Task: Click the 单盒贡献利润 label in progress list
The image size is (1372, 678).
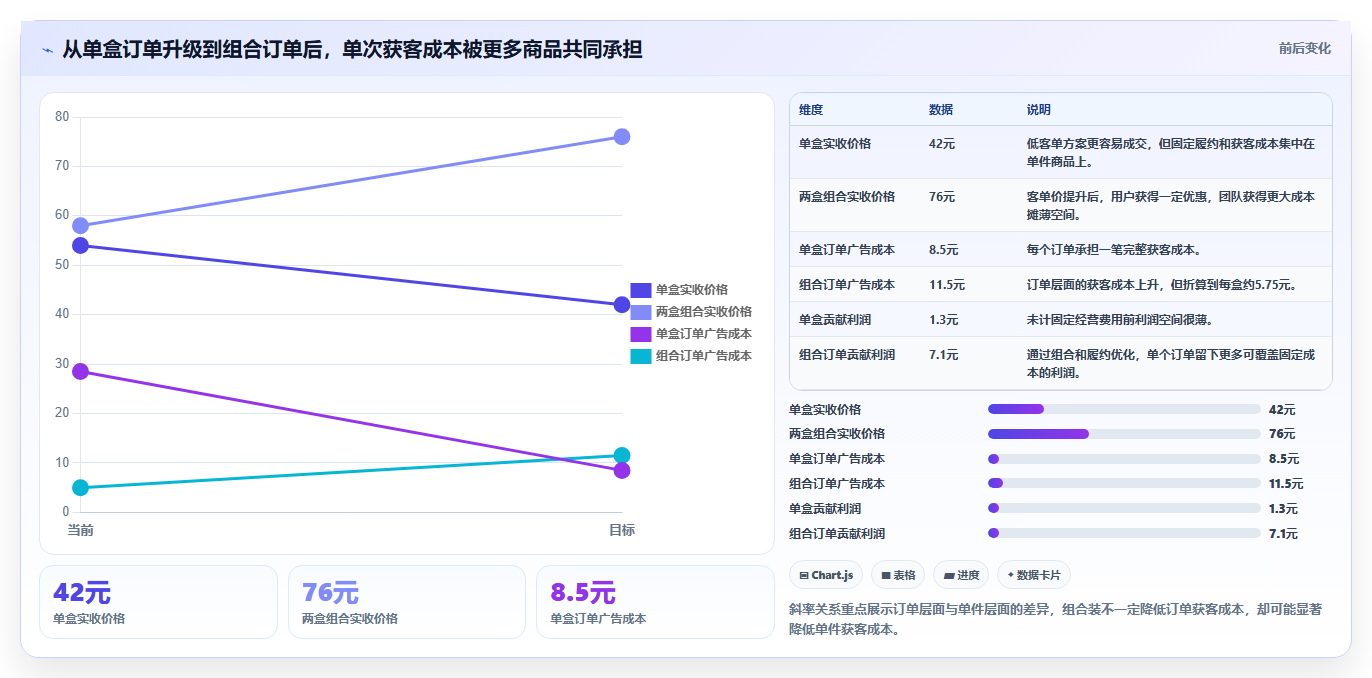Action: pyautogui.click(x=825, y=509)
